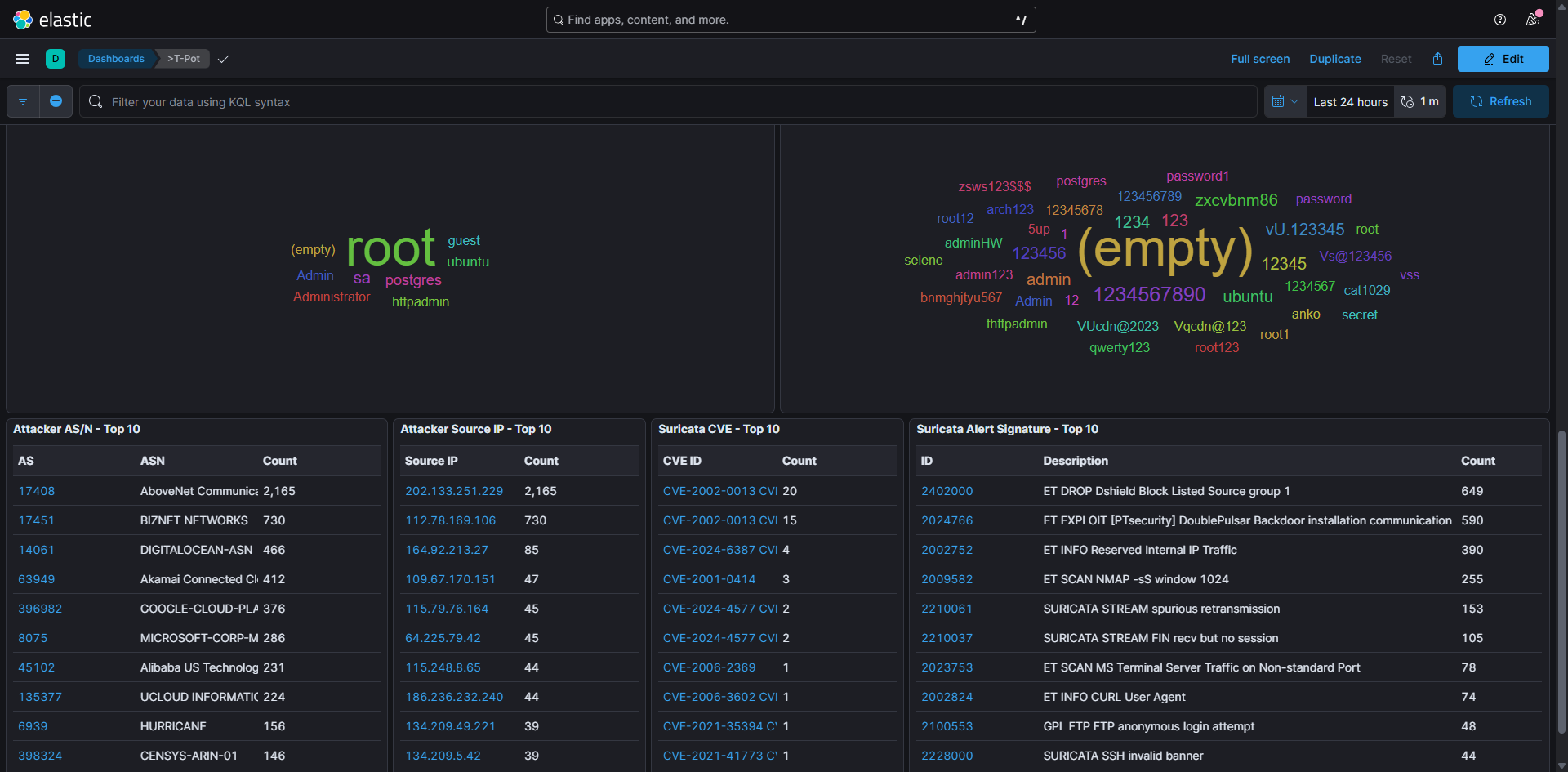Click the Edit dashboard button

pos(1503,59)
